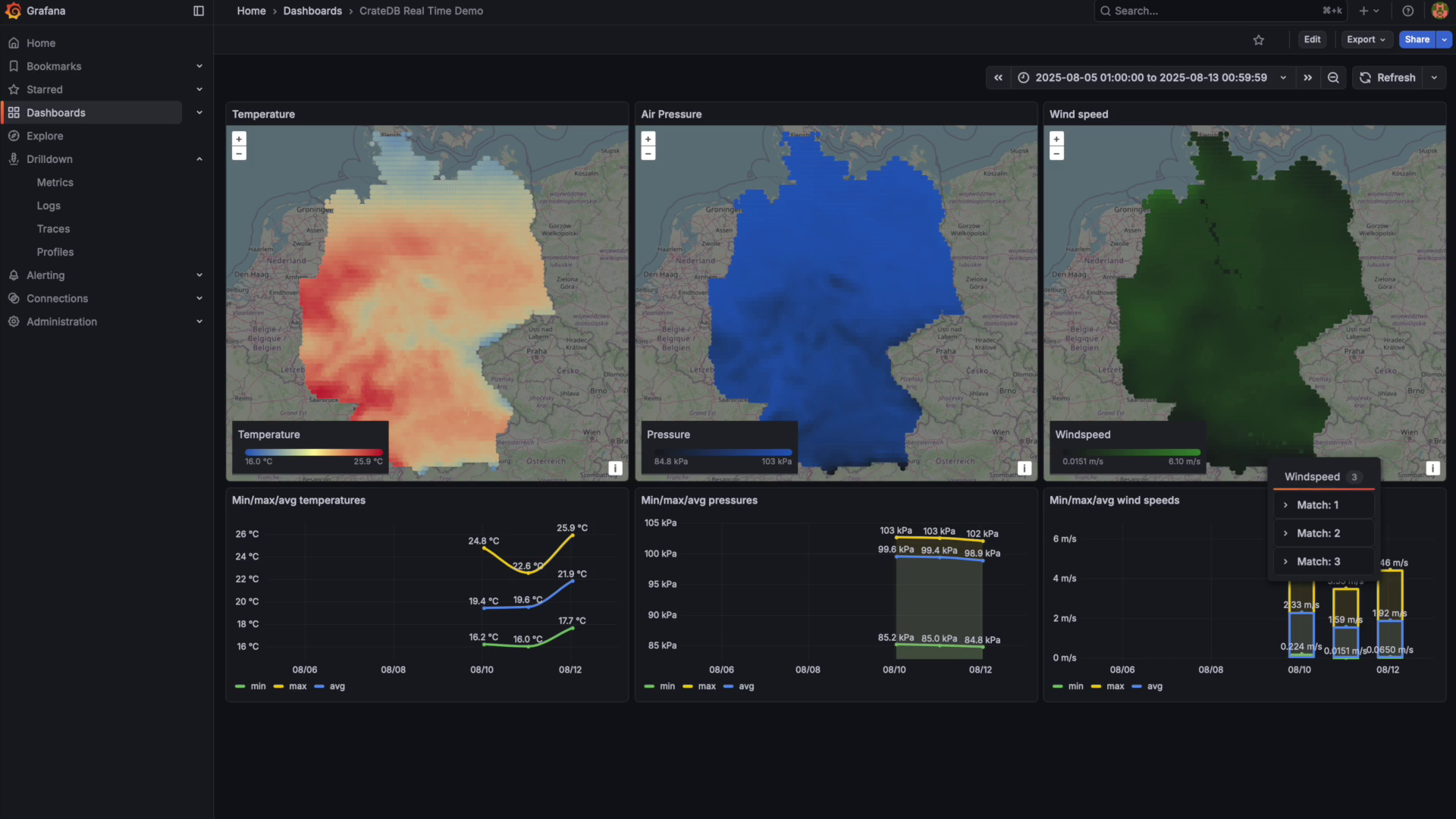Toggle the sidebar dock icon
Image resolution: width=1456 pixels, height=819 pixels.
tap(199, 11)
